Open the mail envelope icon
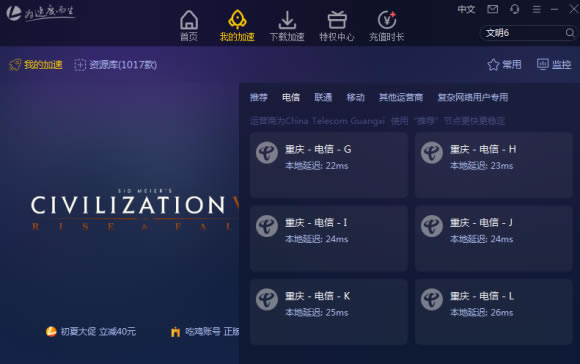This screenshot has height=364, width=580. tap(492, 9)
